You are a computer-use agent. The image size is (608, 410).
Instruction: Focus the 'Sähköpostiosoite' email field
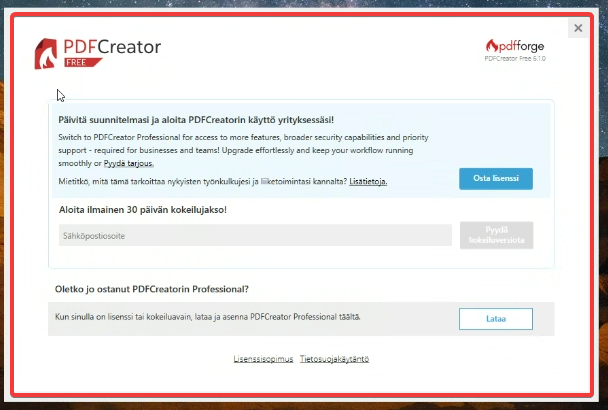coord(254,235)
